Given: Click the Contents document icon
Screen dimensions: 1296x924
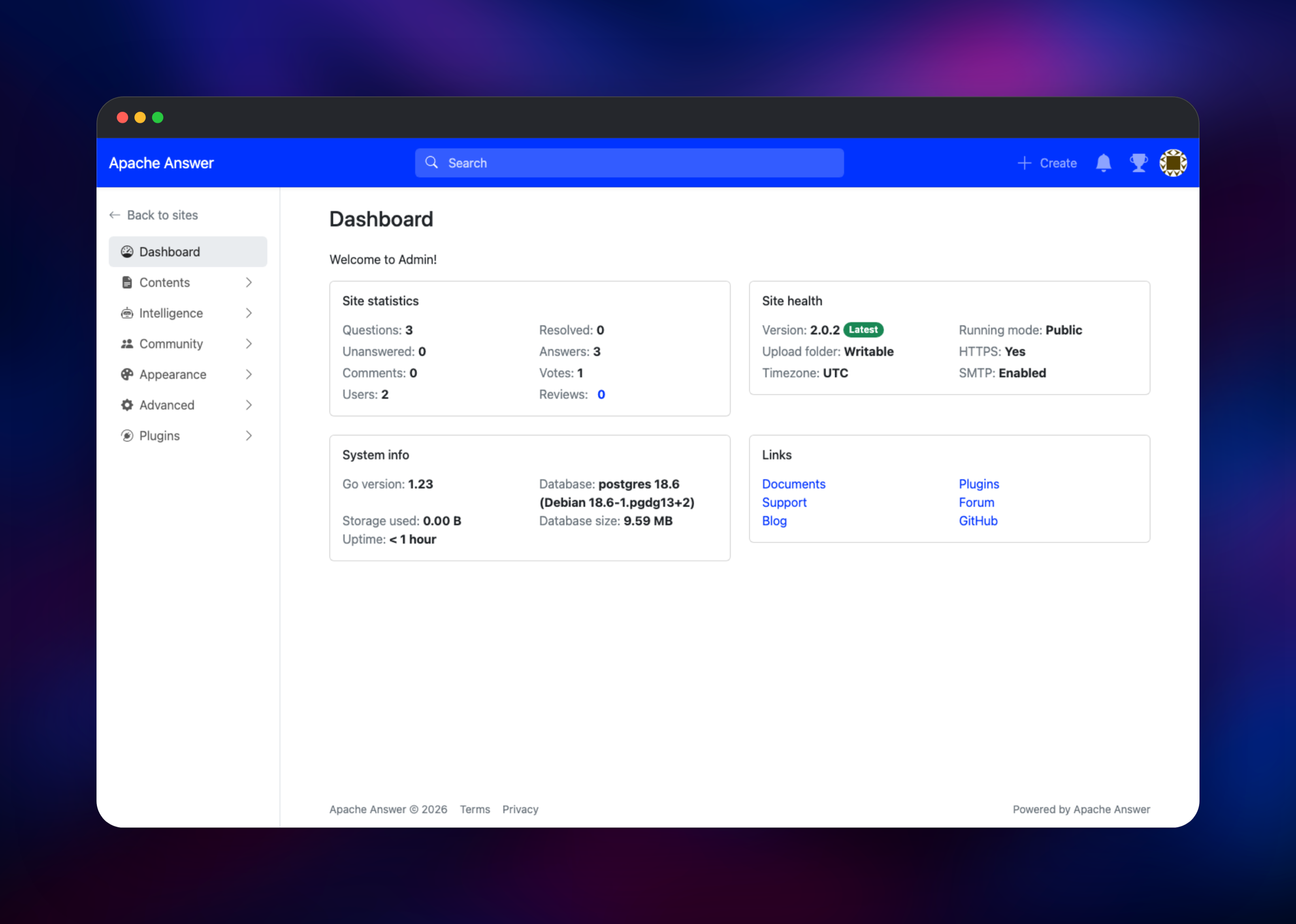Looking at the screenshot, I should tap(127, 283).
